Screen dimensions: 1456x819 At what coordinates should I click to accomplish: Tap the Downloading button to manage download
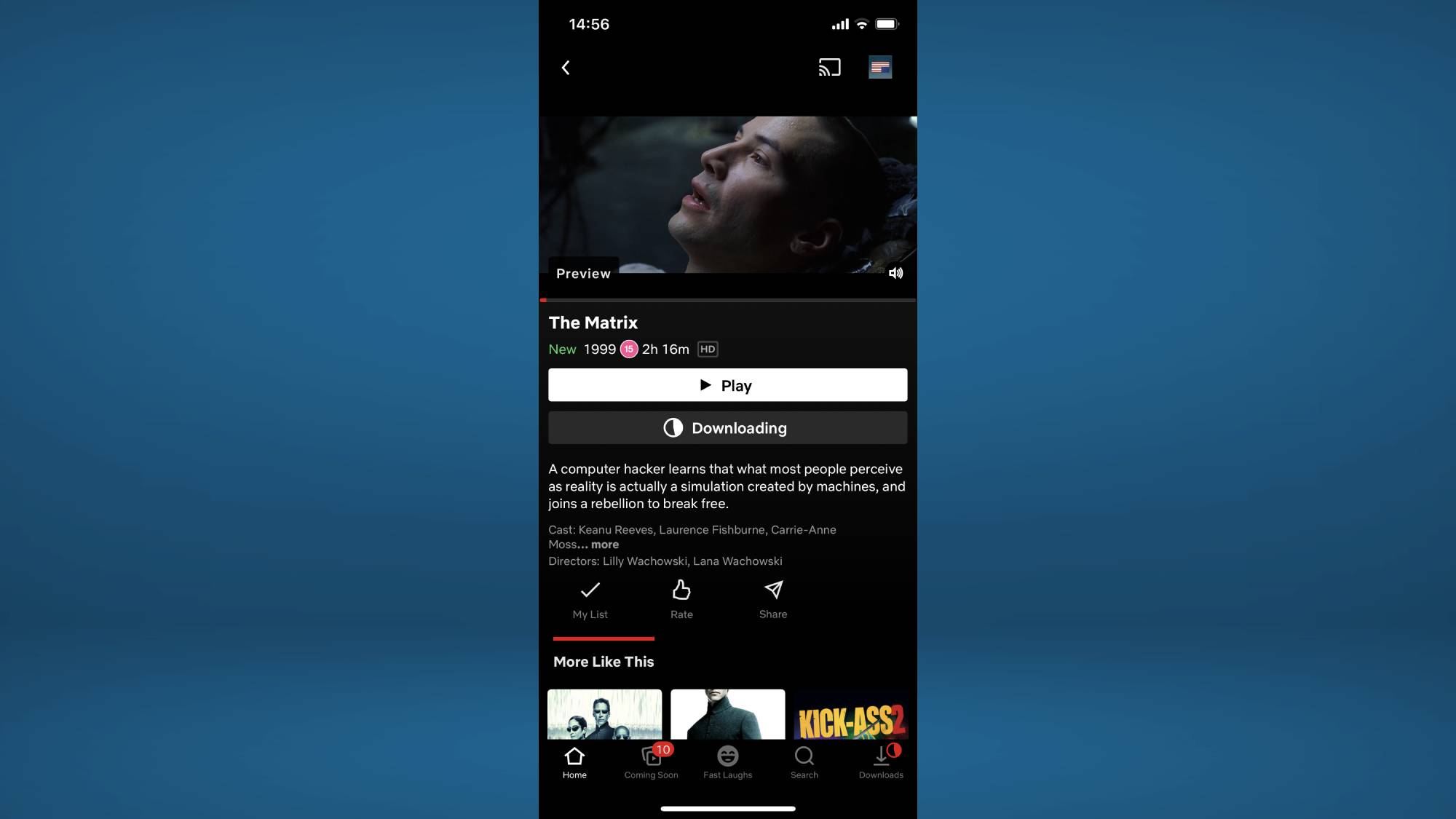point(727,427)
